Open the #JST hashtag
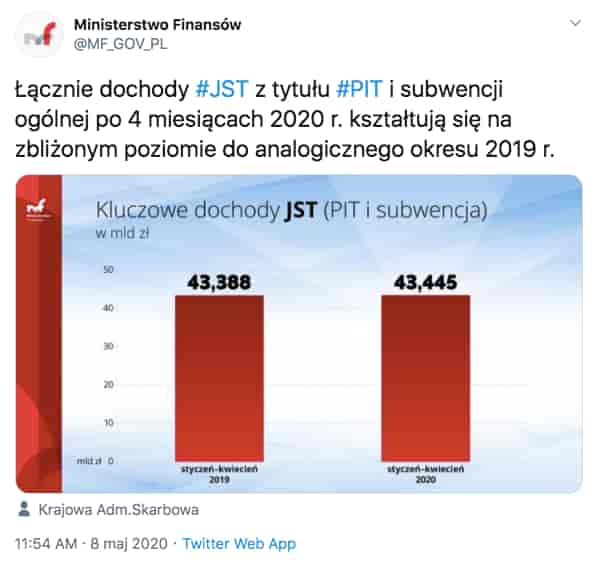The image size is (596, 562). point(222,89)
